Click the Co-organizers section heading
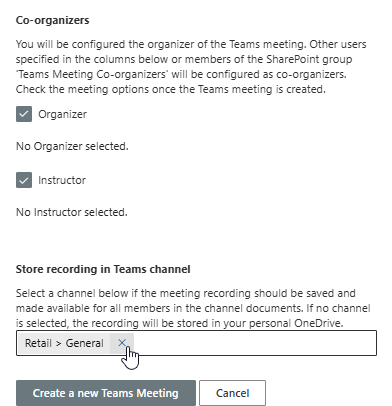Image resolution: width=392 pixels, height=406 pixels. pos(53,20)
